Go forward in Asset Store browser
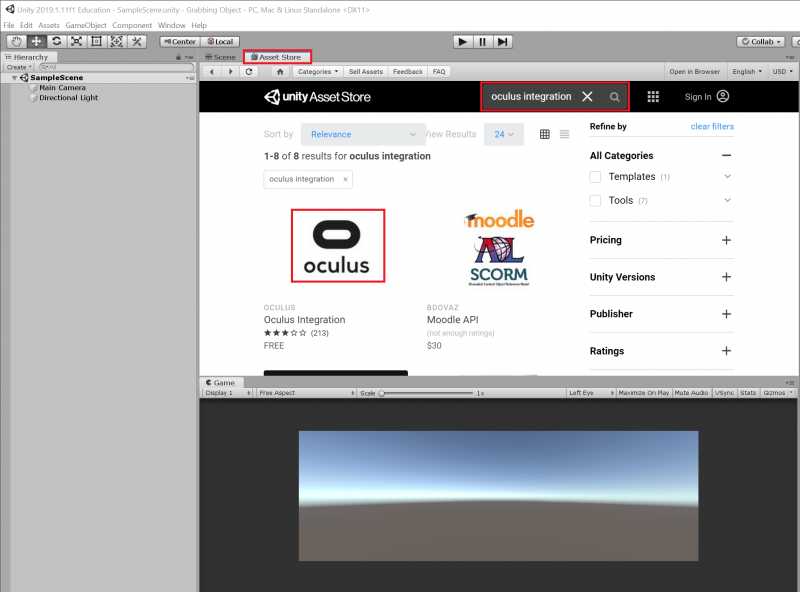Image resolution: width=800 pixels, height=592 pixels. pos(230,71)
